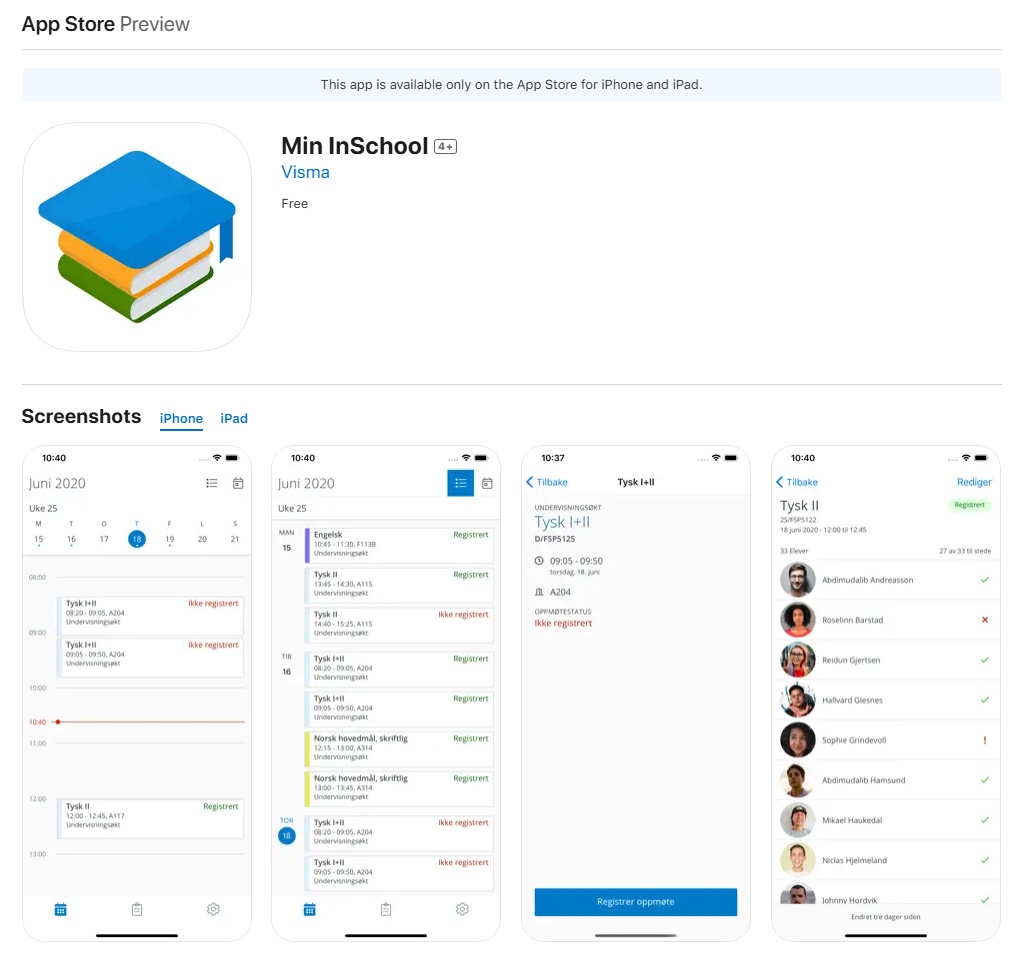Click the clipboard icon in first screenshot bottom bar
Screen dimensions: 1031x974
tap(137, 909)
